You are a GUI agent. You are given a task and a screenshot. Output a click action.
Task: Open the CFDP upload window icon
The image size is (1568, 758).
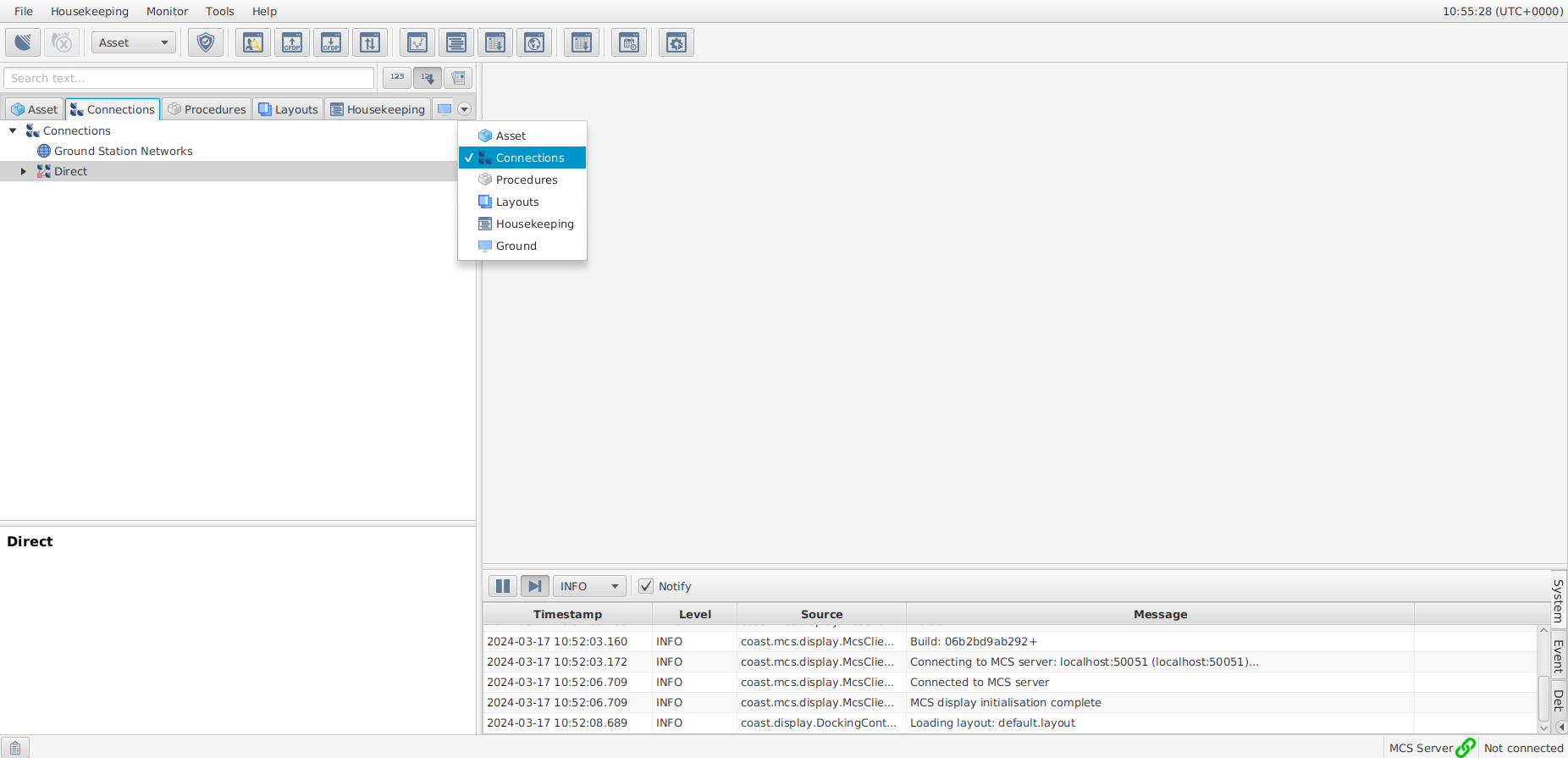[x=292, y=42]
